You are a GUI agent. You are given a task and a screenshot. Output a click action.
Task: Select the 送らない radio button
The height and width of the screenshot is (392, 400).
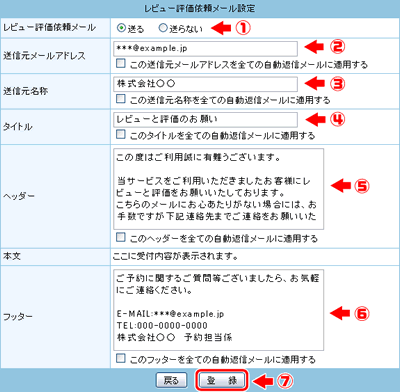163,28
